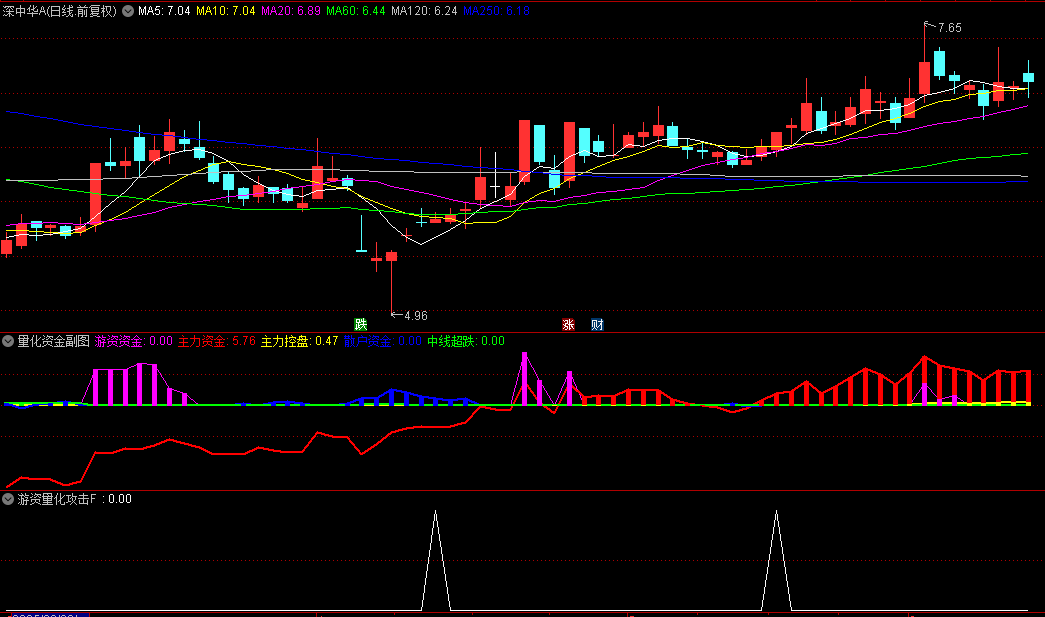Expand the 量化资金副图 indicator menu arrow
Image resolution: width=1045 pixels, height=617 pixels.
coord(8,341)
